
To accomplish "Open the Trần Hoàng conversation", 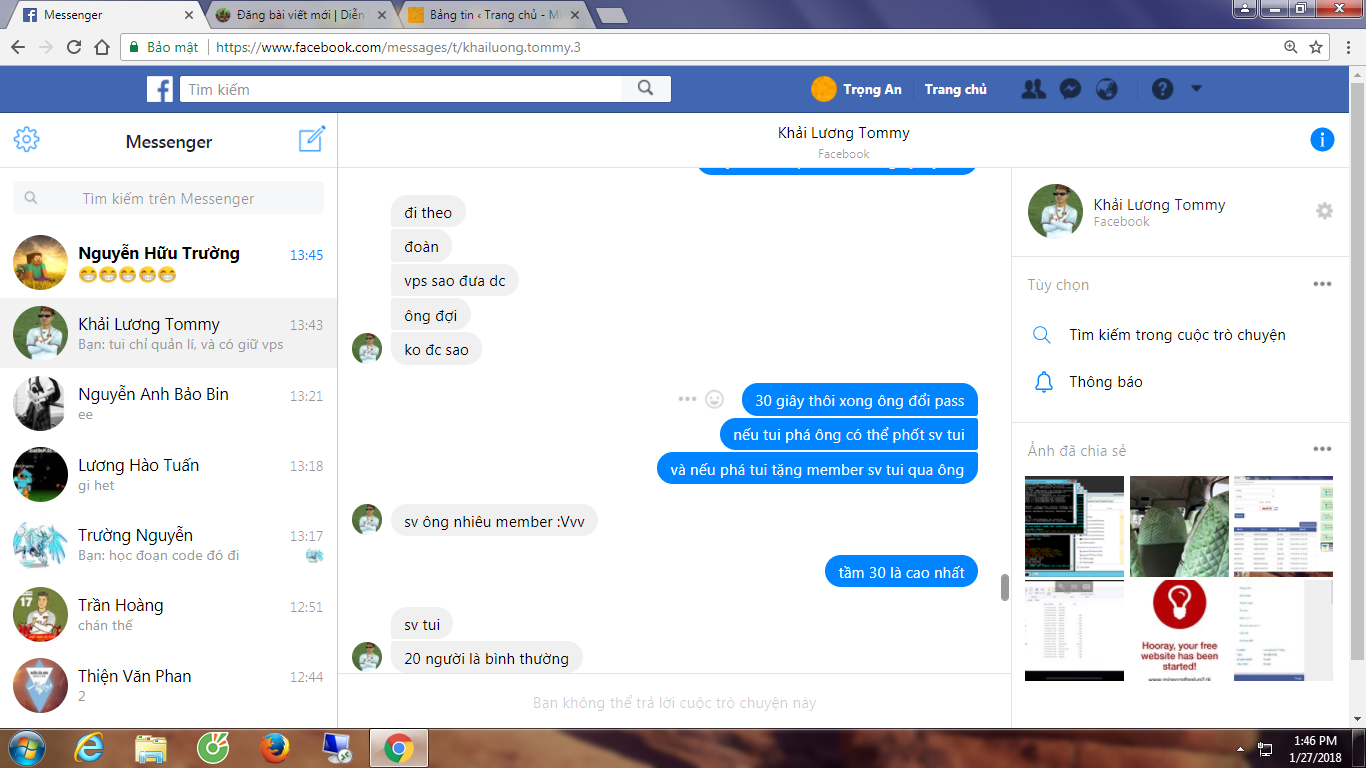I will click(168, 614).
